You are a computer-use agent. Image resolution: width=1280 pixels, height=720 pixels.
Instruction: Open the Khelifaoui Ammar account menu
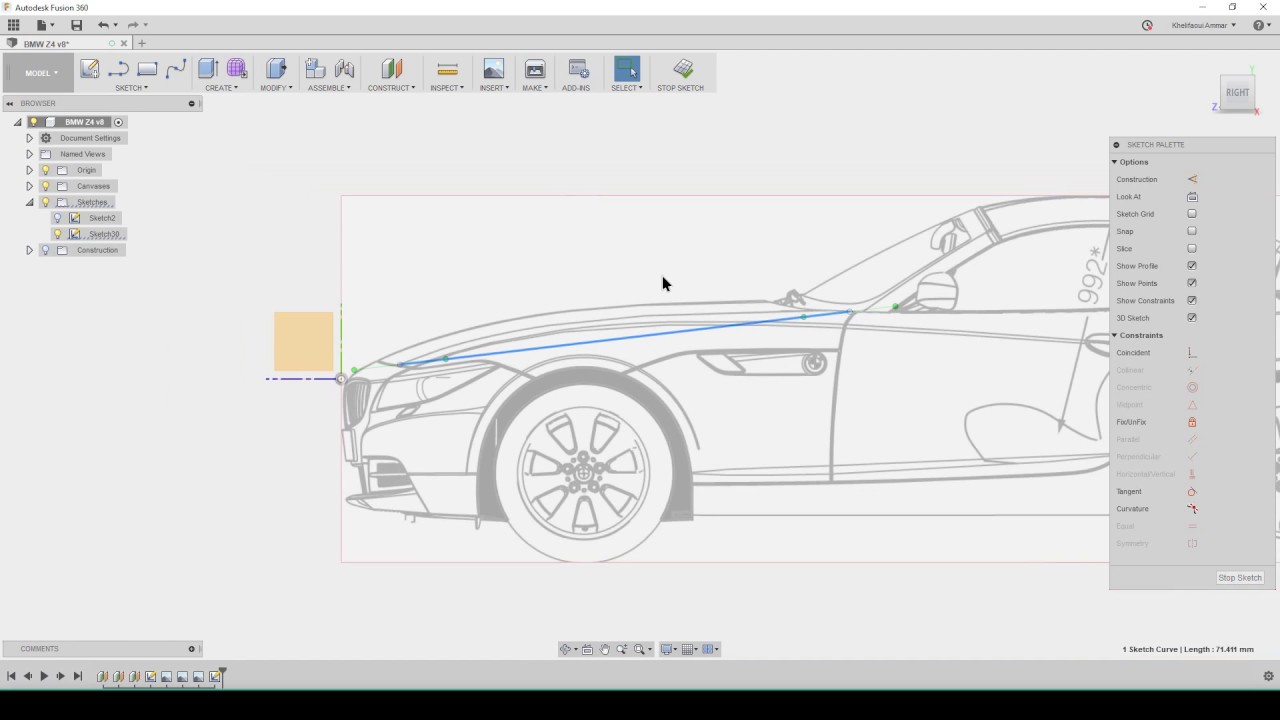pos(1204,25)
